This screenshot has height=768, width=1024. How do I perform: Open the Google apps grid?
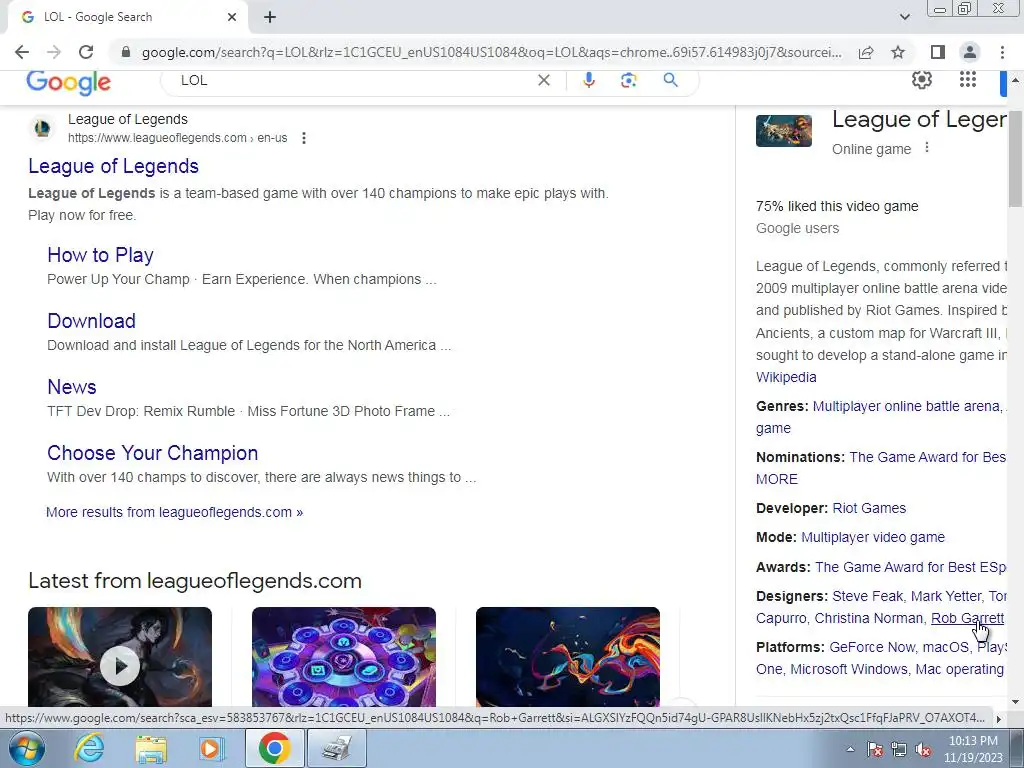pyautogui.click(x=968, y=80)
